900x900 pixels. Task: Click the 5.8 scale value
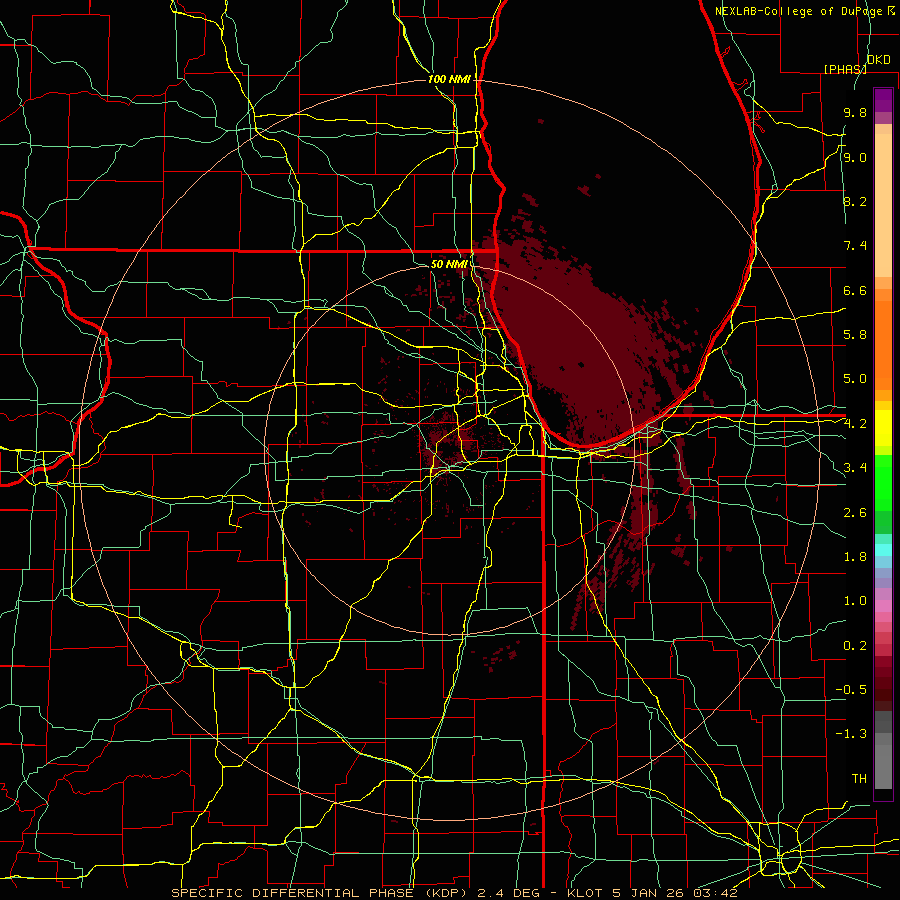[855, 335]
